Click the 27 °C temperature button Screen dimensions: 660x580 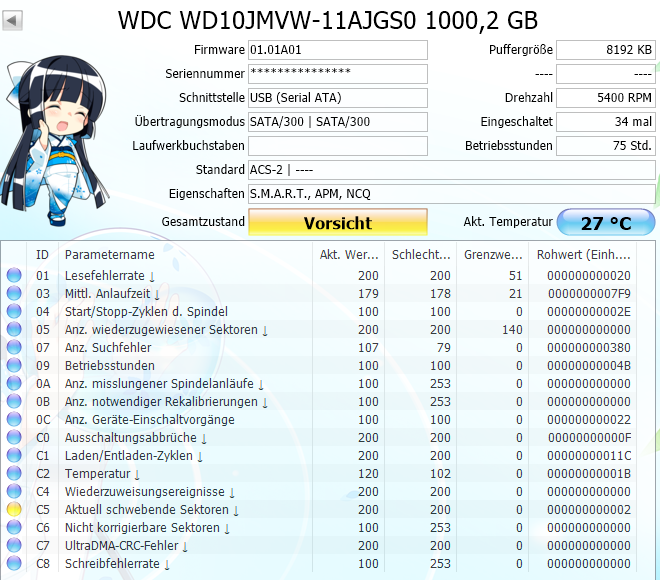point(606,222)
